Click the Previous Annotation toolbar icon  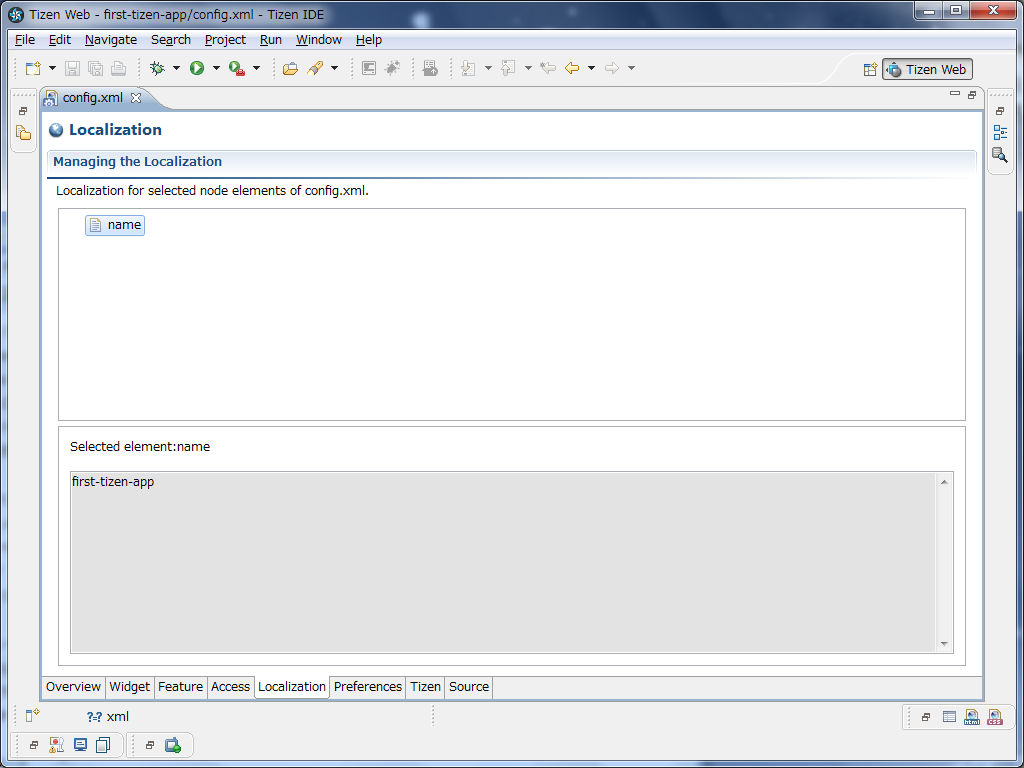(x=508, y=68)
